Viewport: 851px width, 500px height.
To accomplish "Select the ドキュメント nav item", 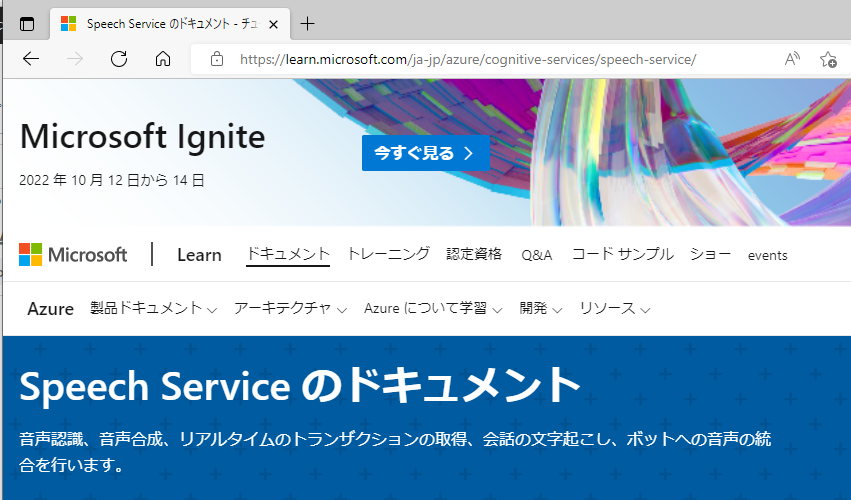I will point(288,255).
